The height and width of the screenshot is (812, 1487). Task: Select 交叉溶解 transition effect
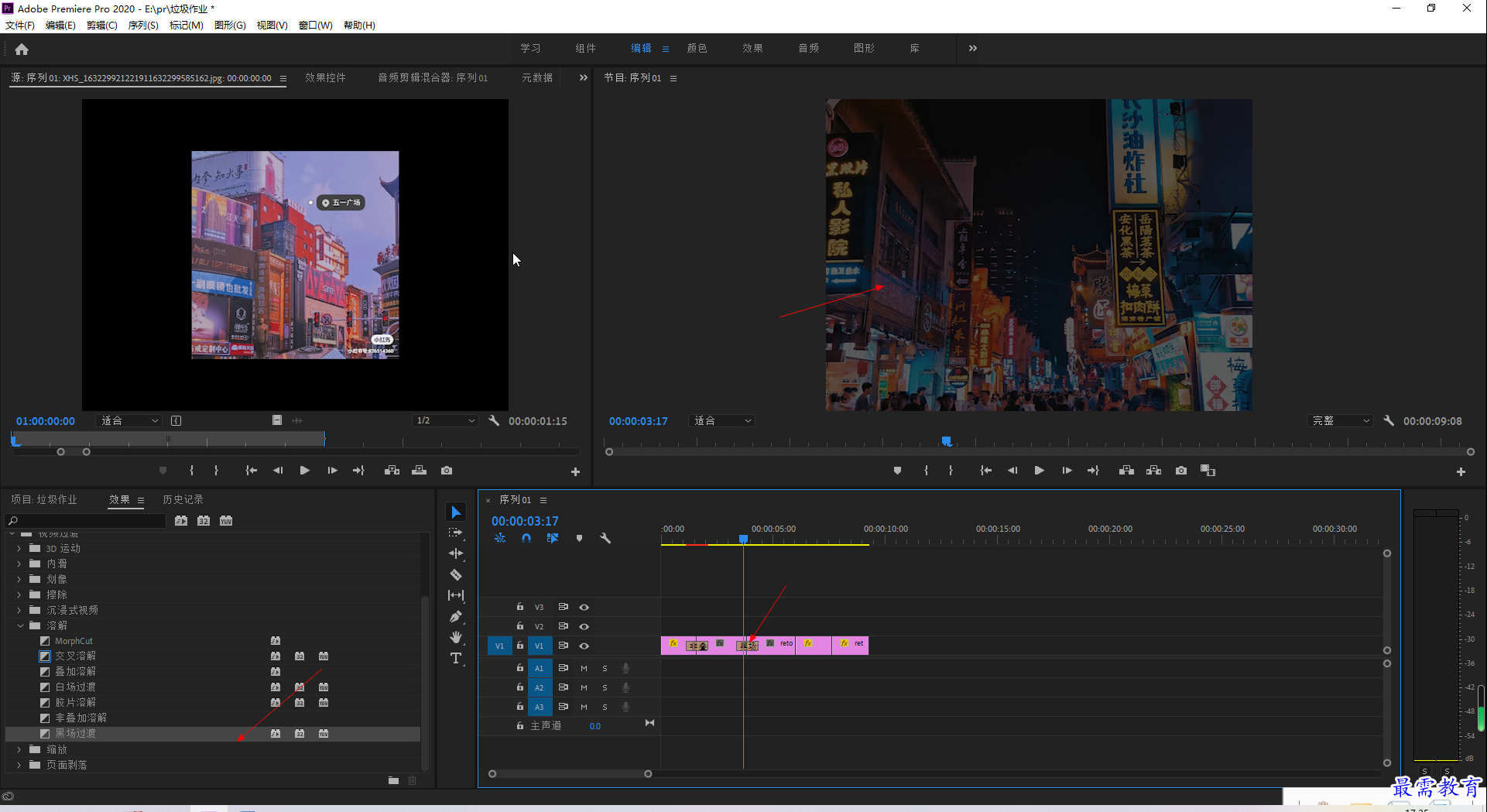click(x=75, y=656)
